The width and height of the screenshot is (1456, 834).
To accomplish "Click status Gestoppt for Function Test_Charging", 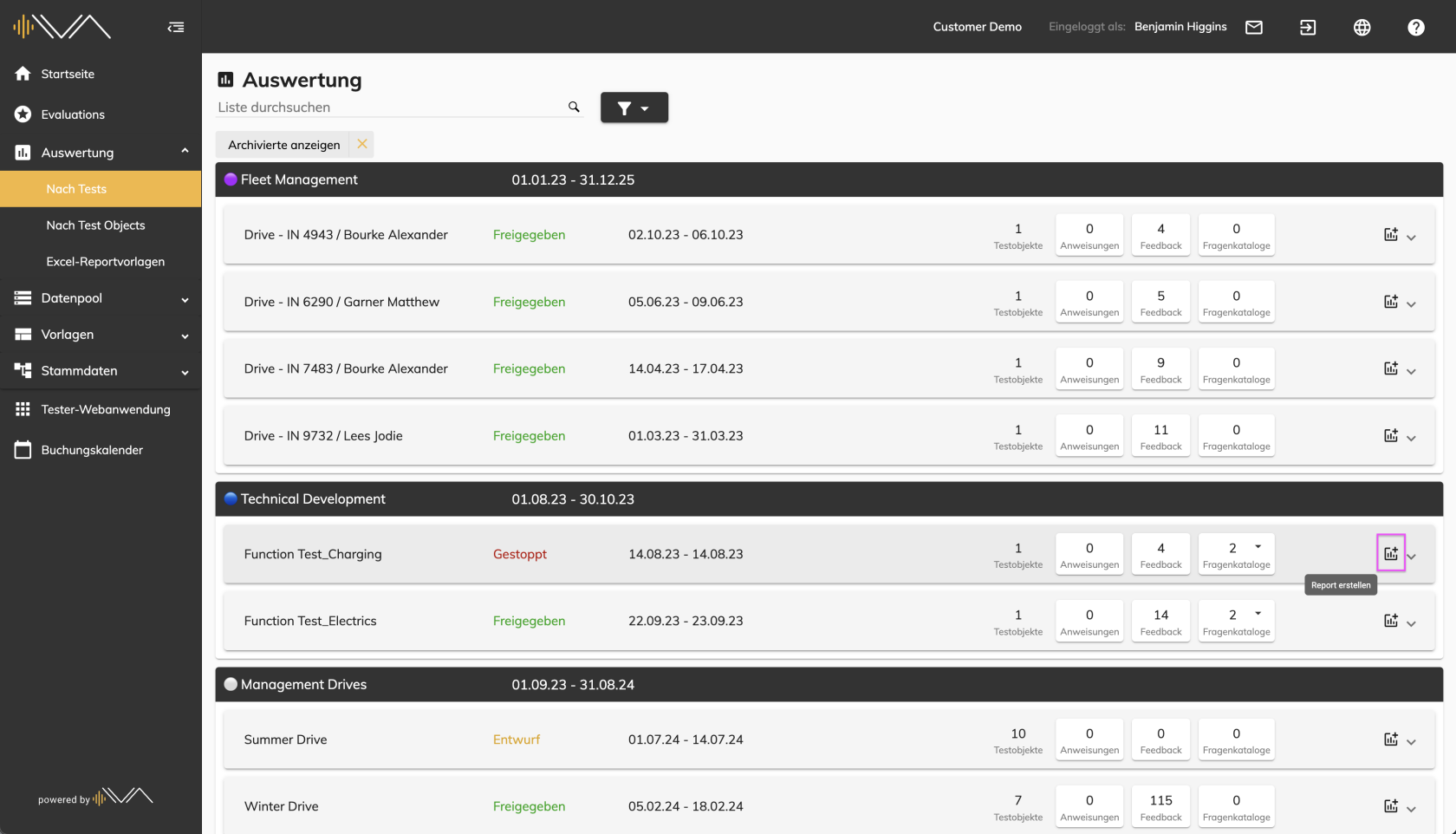I will (x=520, y=554).
